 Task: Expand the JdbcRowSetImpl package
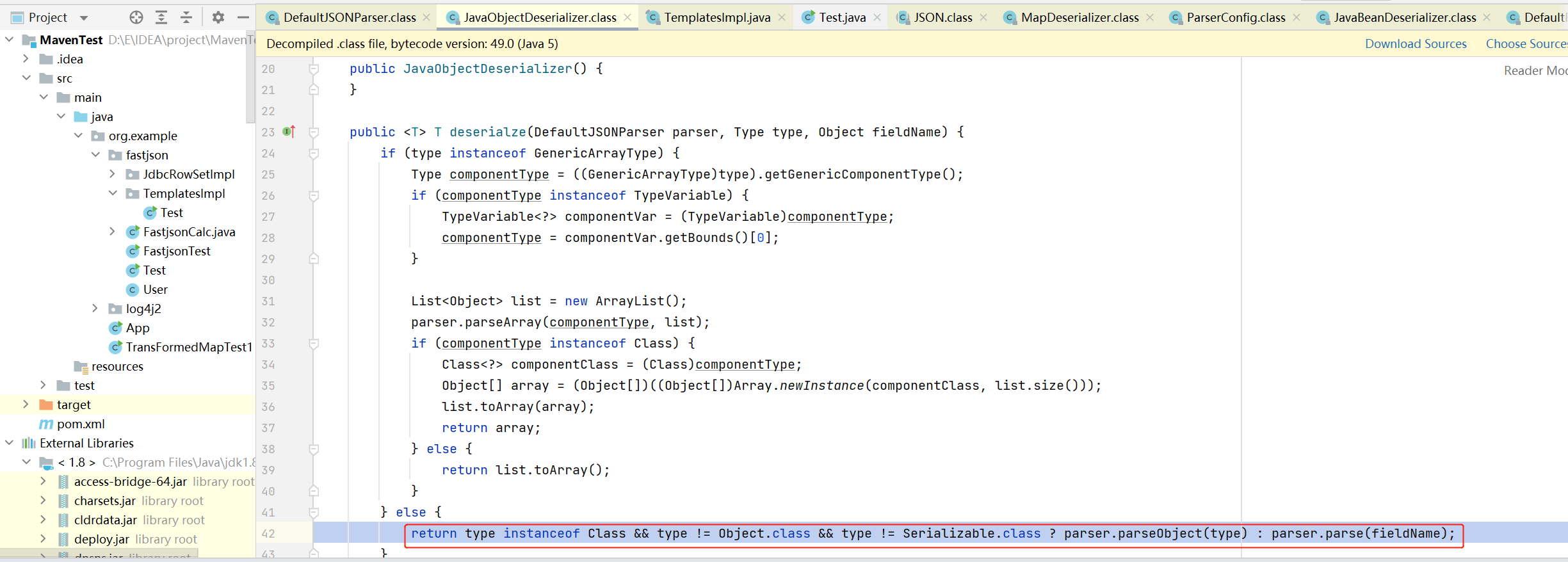pos(113,174)
